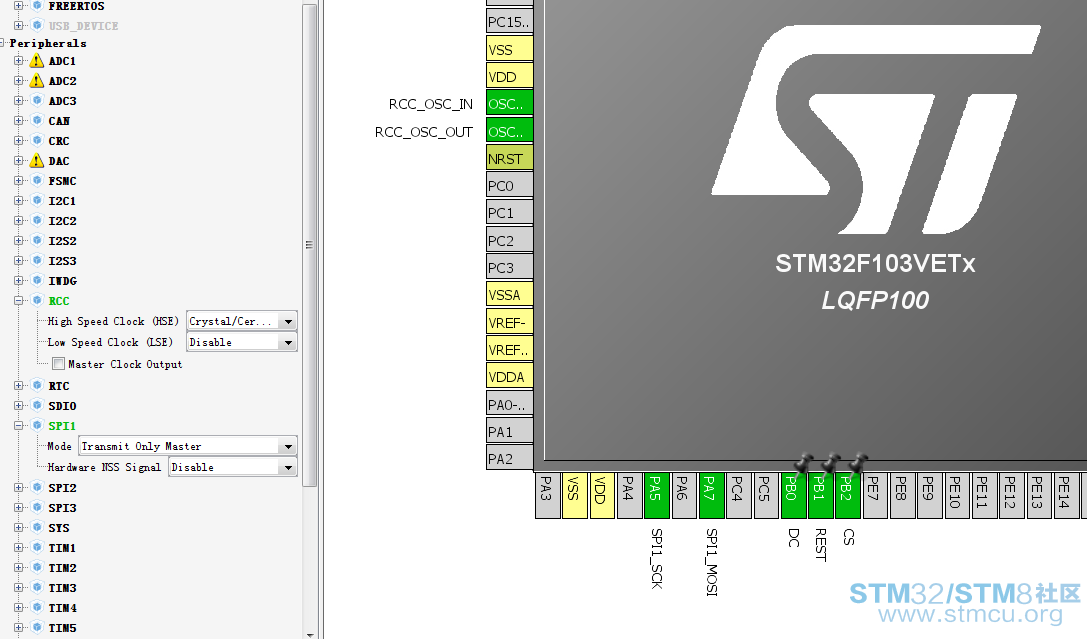Expand the TIM1 tree node
Viewport: 1087px width, 639px height.
19,548
